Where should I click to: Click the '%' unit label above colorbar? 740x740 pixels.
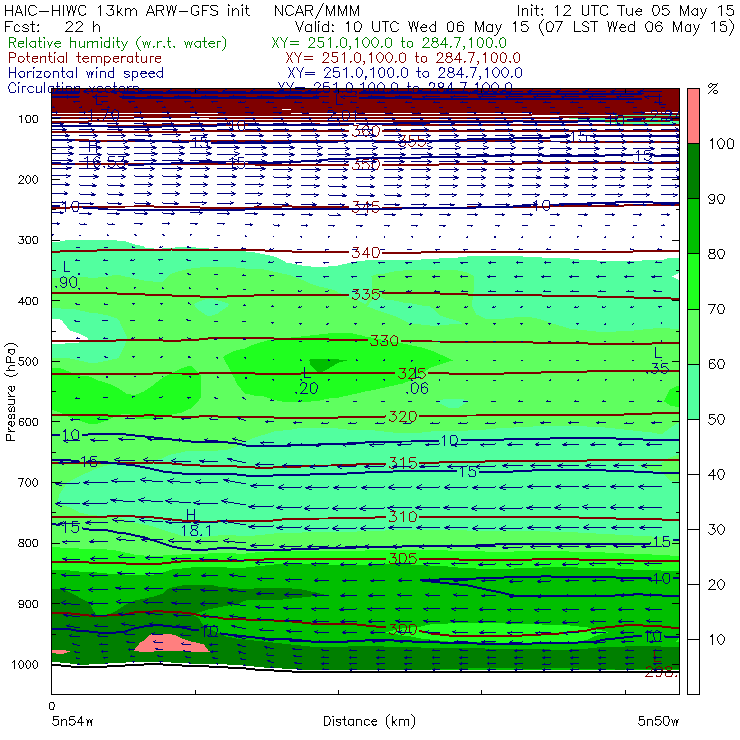713,89
